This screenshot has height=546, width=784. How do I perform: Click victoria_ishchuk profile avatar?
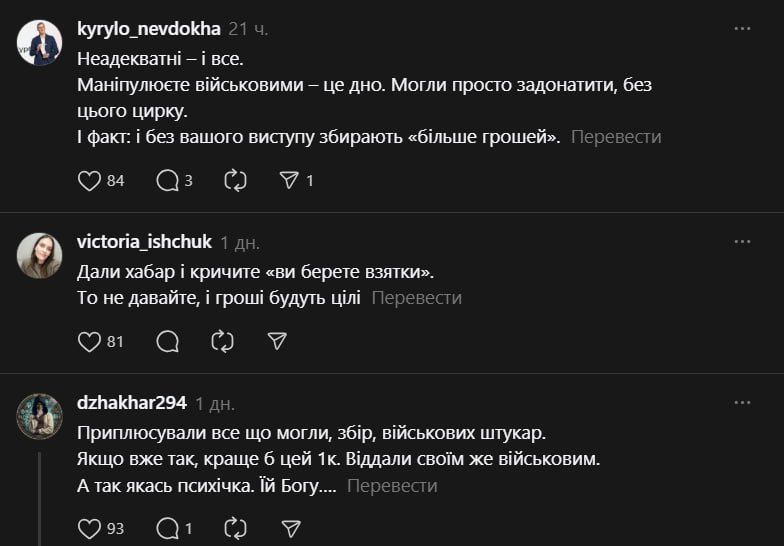coord(40,256)
